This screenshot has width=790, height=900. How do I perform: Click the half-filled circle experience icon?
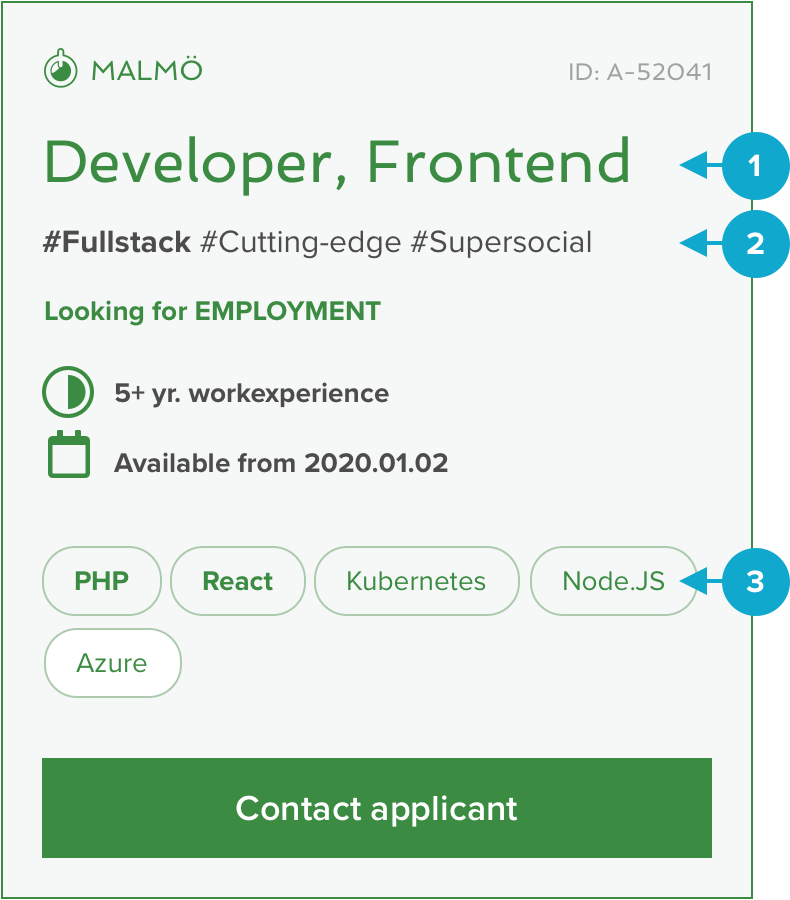[68, 392]
